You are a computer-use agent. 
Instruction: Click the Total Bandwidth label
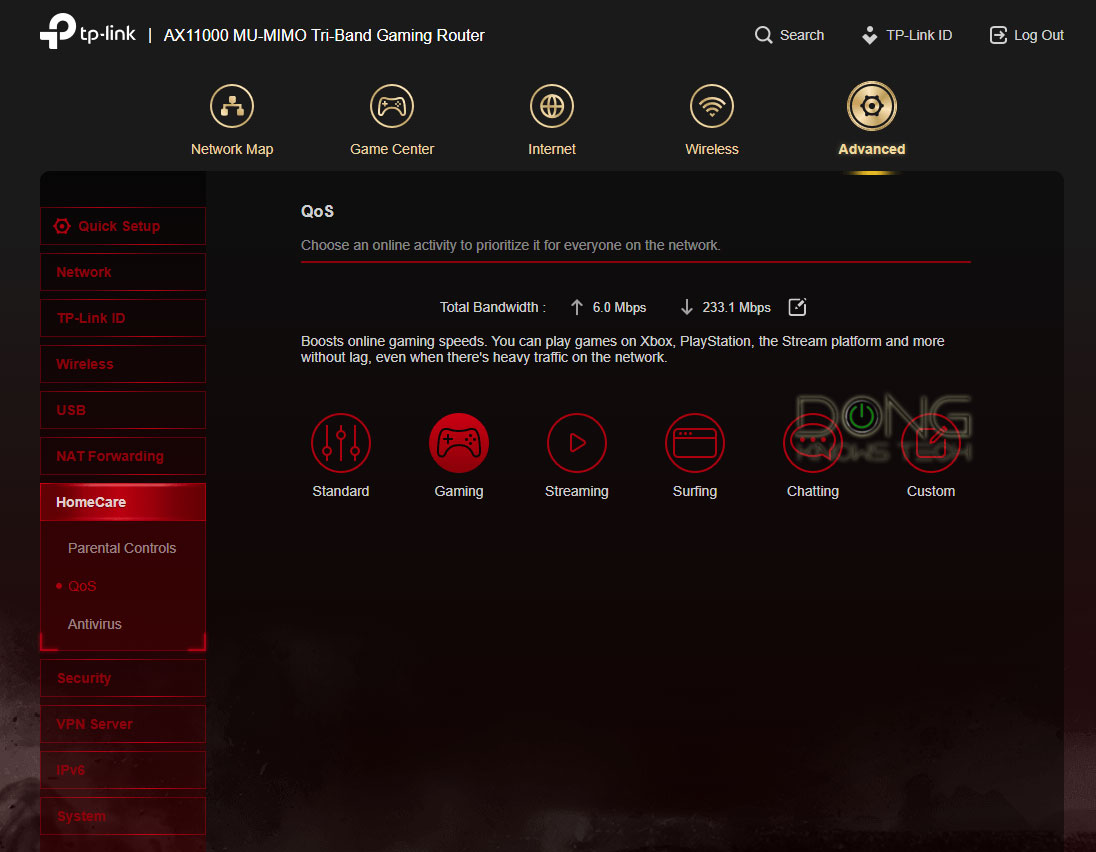point(493,308)
